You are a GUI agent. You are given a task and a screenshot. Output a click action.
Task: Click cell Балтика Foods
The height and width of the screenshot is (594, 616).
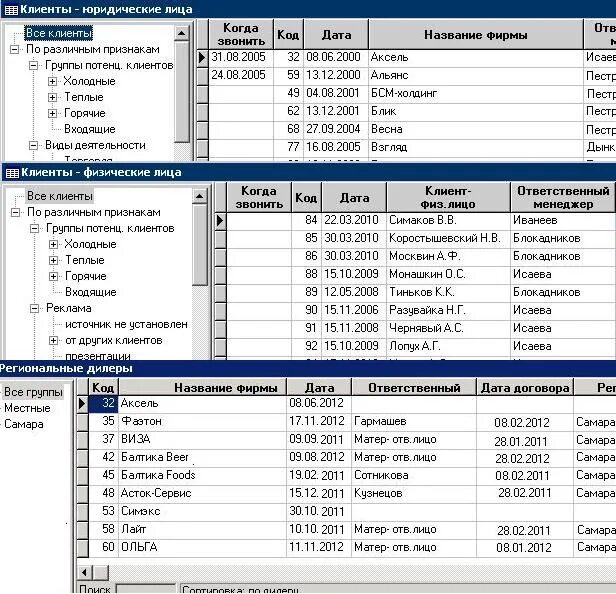click(202, 475)
